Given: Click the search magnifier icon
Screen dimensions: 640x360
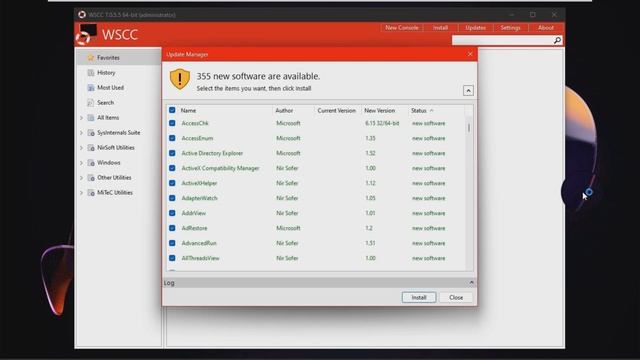Looking at the screenshot, I should pos(557,40).
